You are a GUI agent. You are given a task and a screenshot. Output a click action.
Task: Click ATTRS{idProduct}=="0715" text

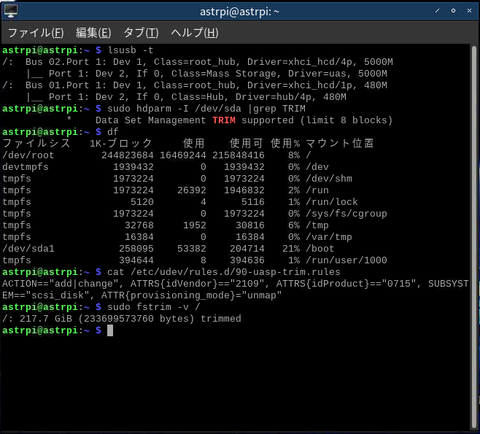346,284
